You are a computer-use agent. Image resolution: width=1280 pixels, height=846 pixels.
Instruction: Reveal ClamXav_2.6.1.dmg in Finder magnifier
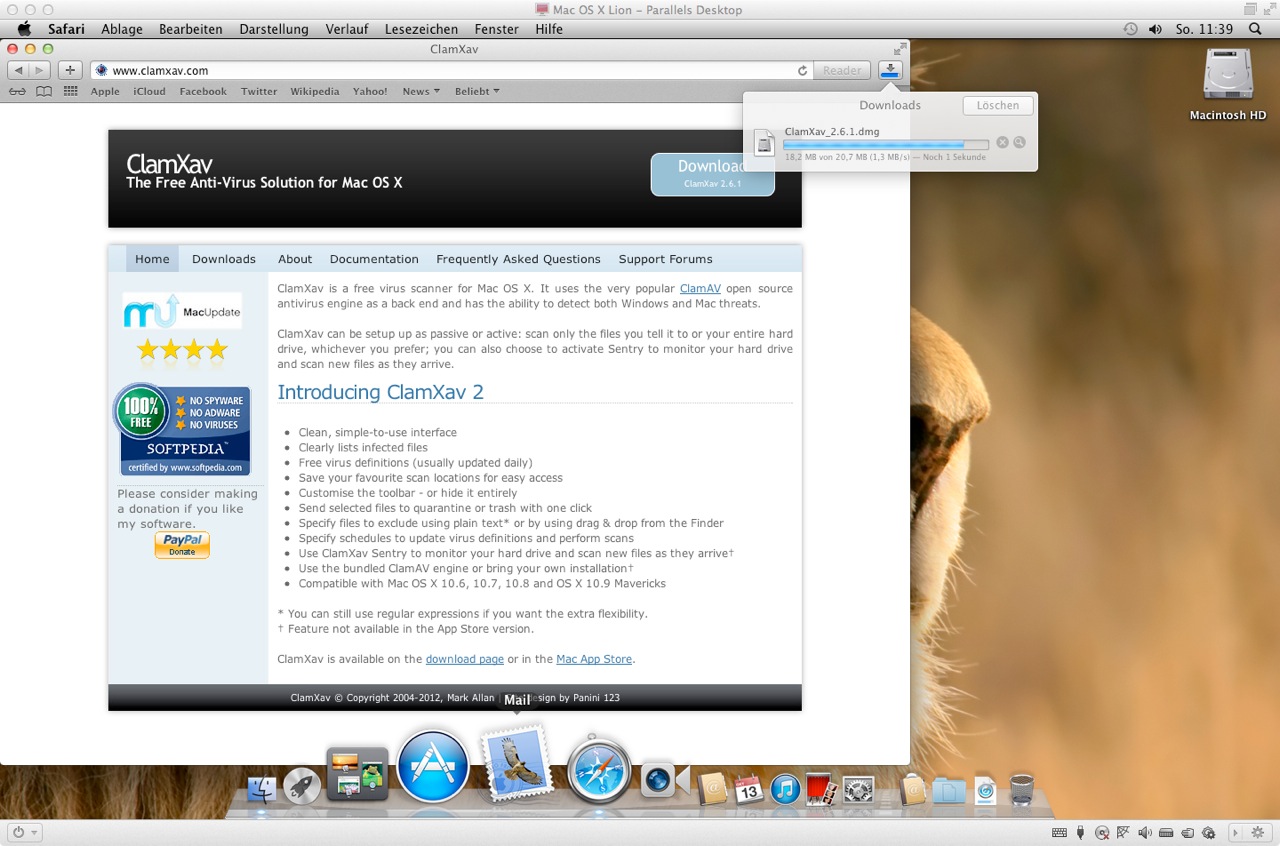click(1019, 143)
